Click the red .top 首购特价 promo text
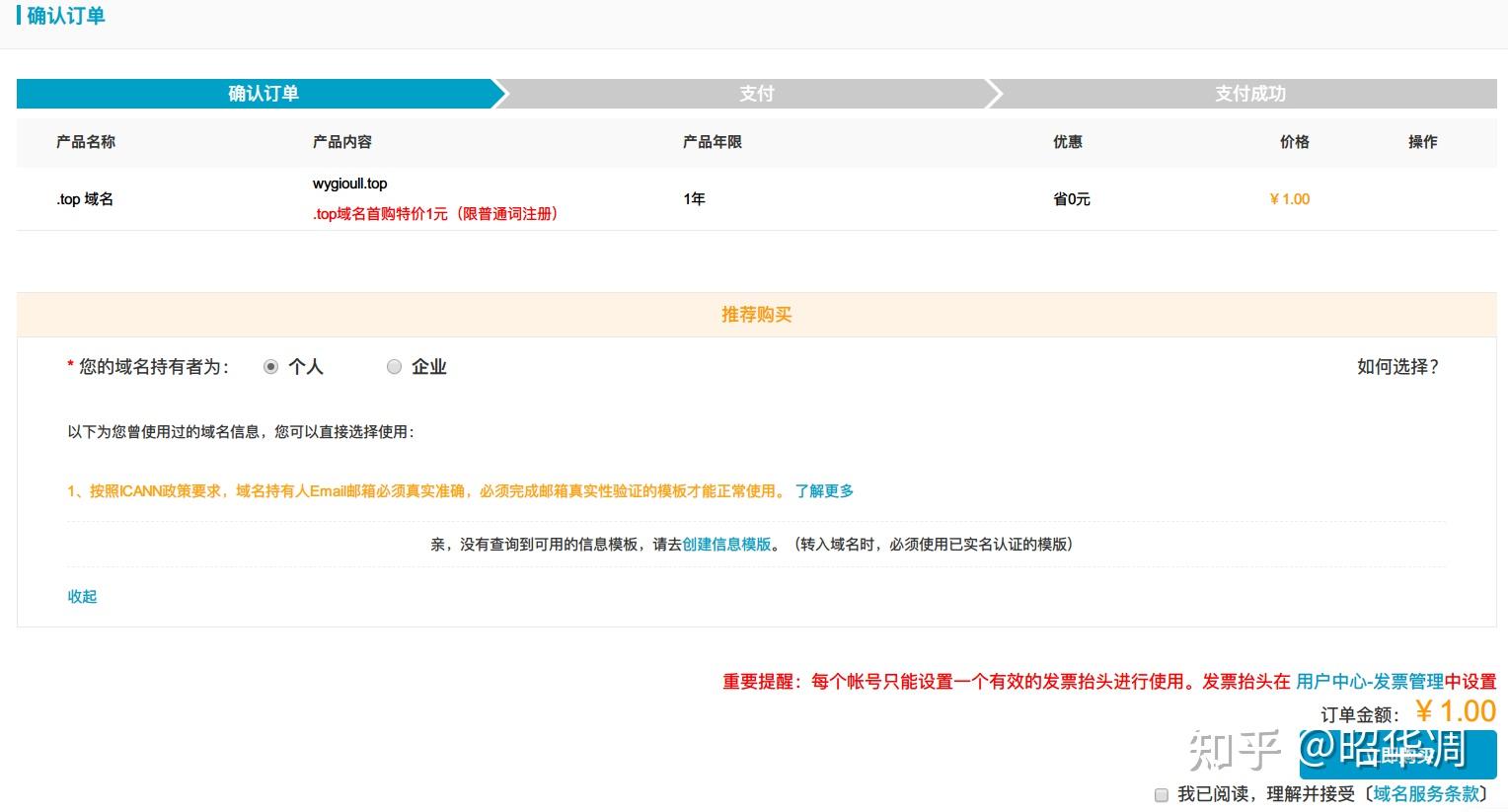Viewport: 1508px width, 812px height. [x=434, y=213]
